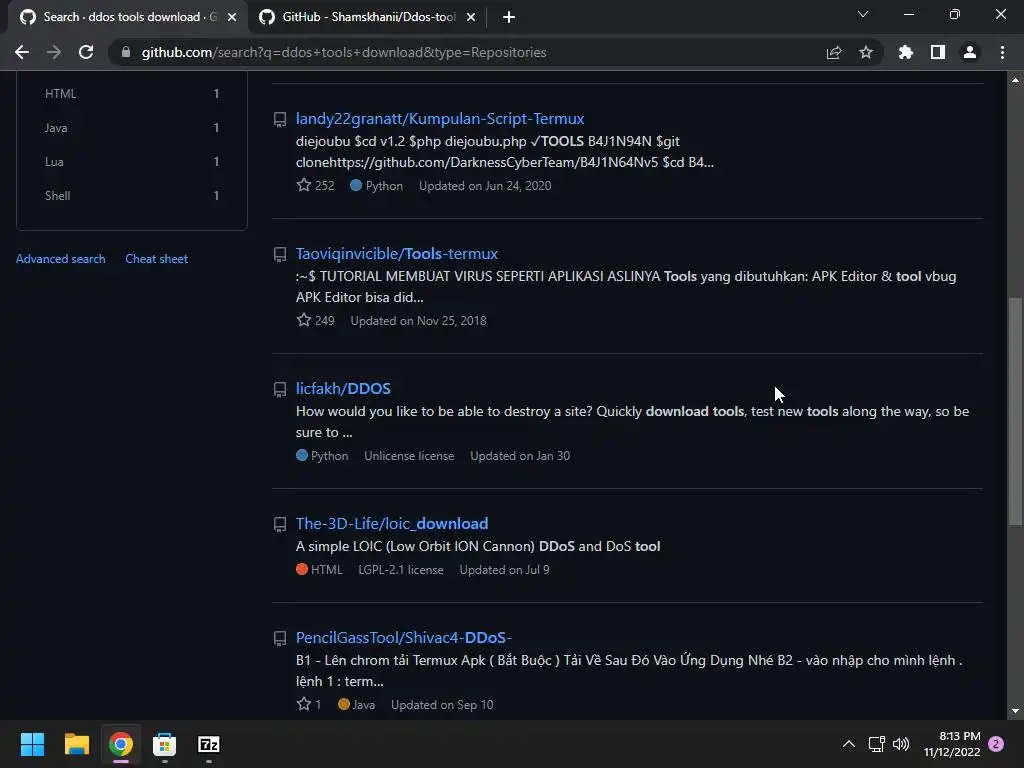Open the Chrome three-dot menu
1024x768 pixels.
click(x=1002, y=52)
